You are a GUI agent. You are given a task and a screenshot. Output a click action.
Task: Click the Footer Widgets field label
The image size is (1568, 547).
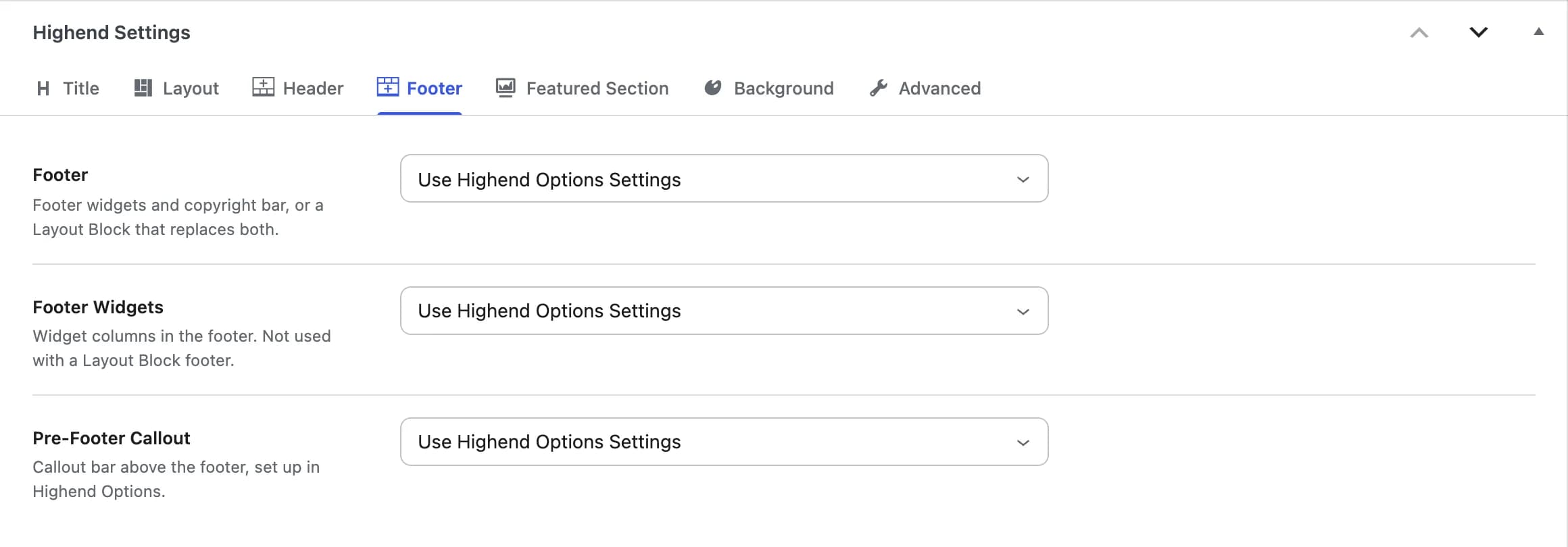(x=98, y=307)
